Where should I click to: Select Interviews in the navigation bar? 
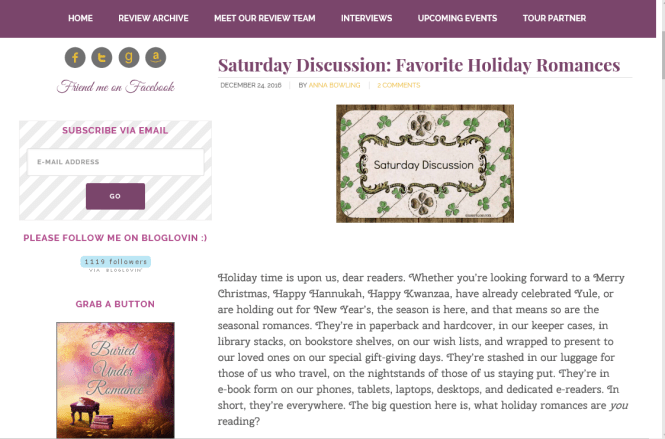366,18
